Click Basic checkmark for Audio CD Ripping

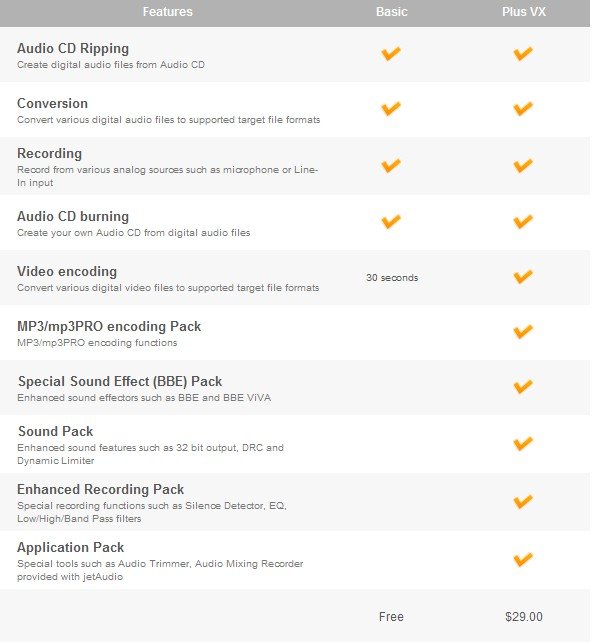(x=391, y=54)
